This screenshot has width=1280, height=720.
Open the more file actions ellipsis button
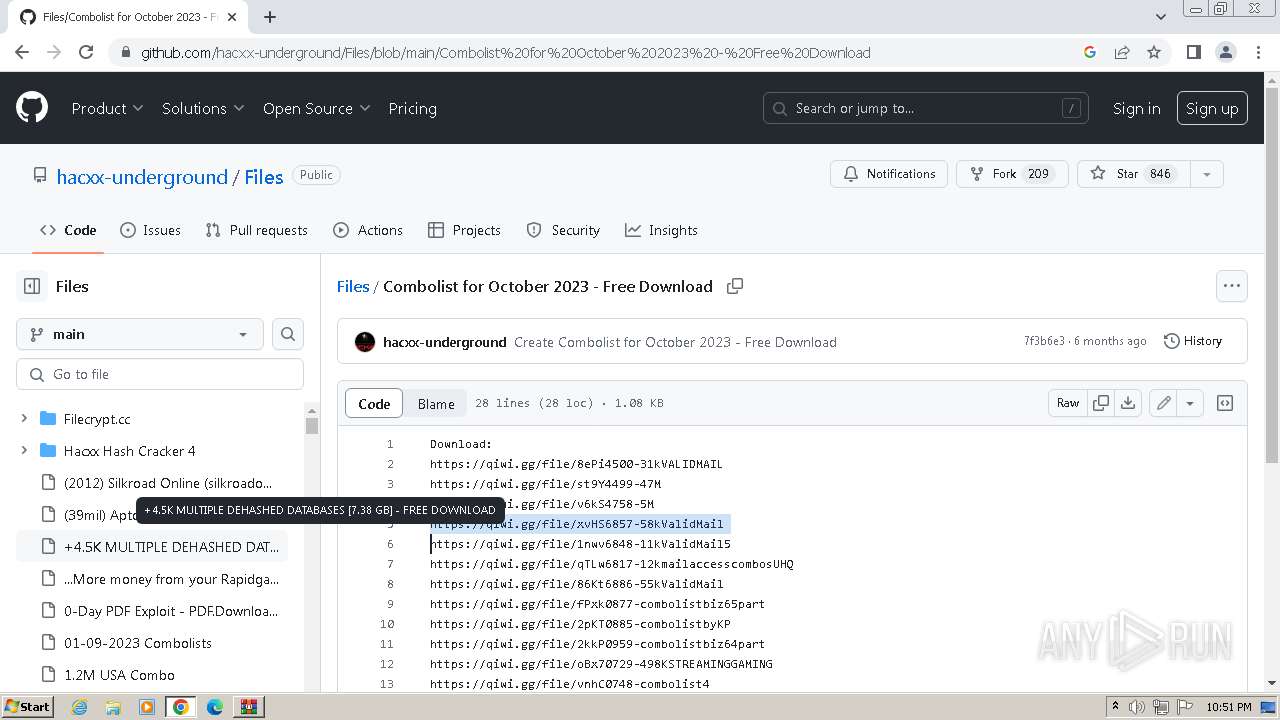1232,286
